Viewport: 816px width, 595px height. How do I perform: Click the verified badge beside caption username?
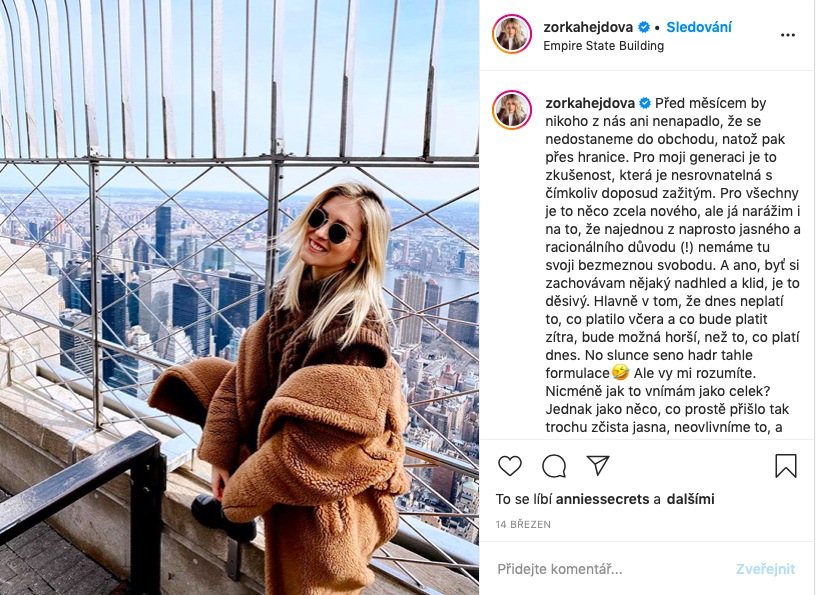coord(645,103)
